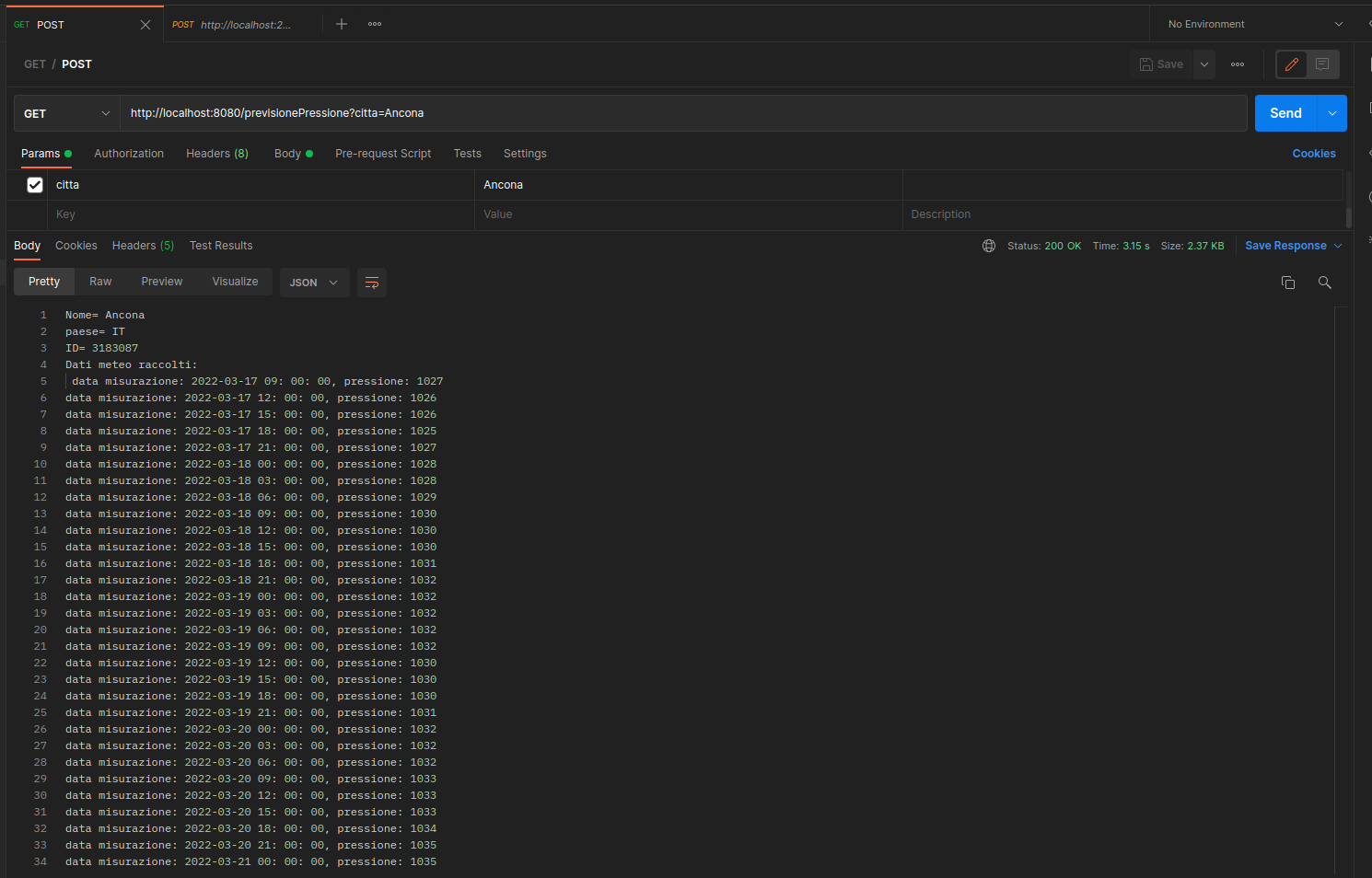Expand the Save Response dropdown

point(1294,246)
